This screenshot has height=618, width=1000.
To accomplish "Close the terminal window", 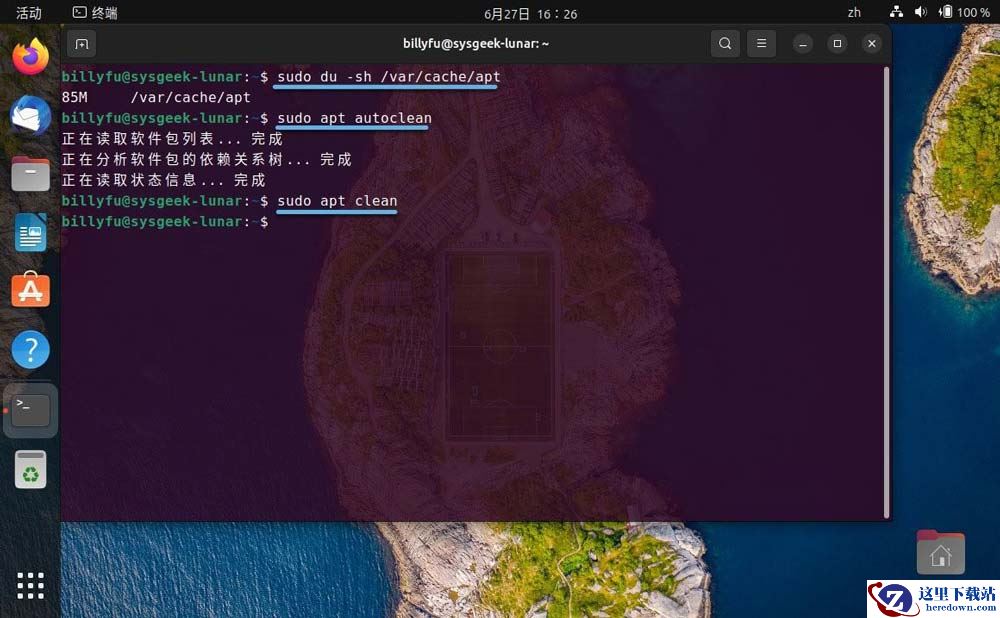I will [x=872, y=43].
